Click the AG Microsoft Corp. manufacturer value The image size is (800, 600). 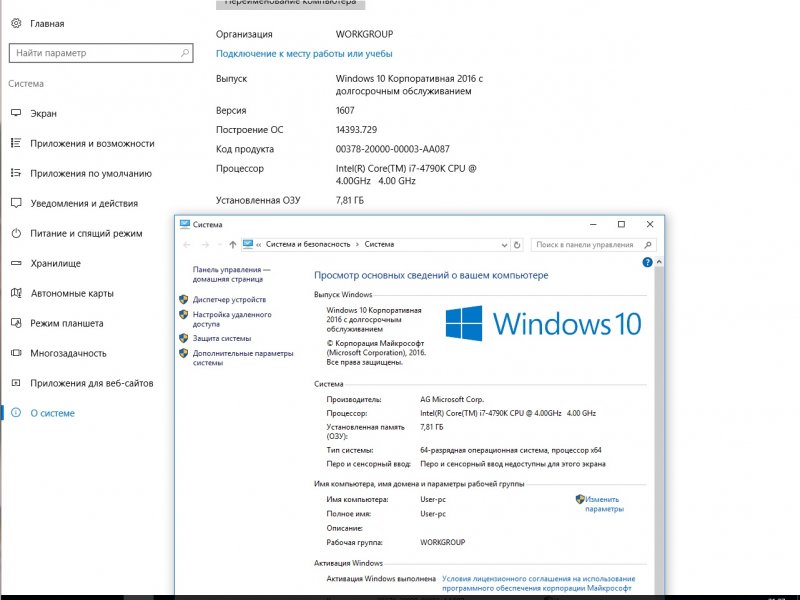(452, 399)
